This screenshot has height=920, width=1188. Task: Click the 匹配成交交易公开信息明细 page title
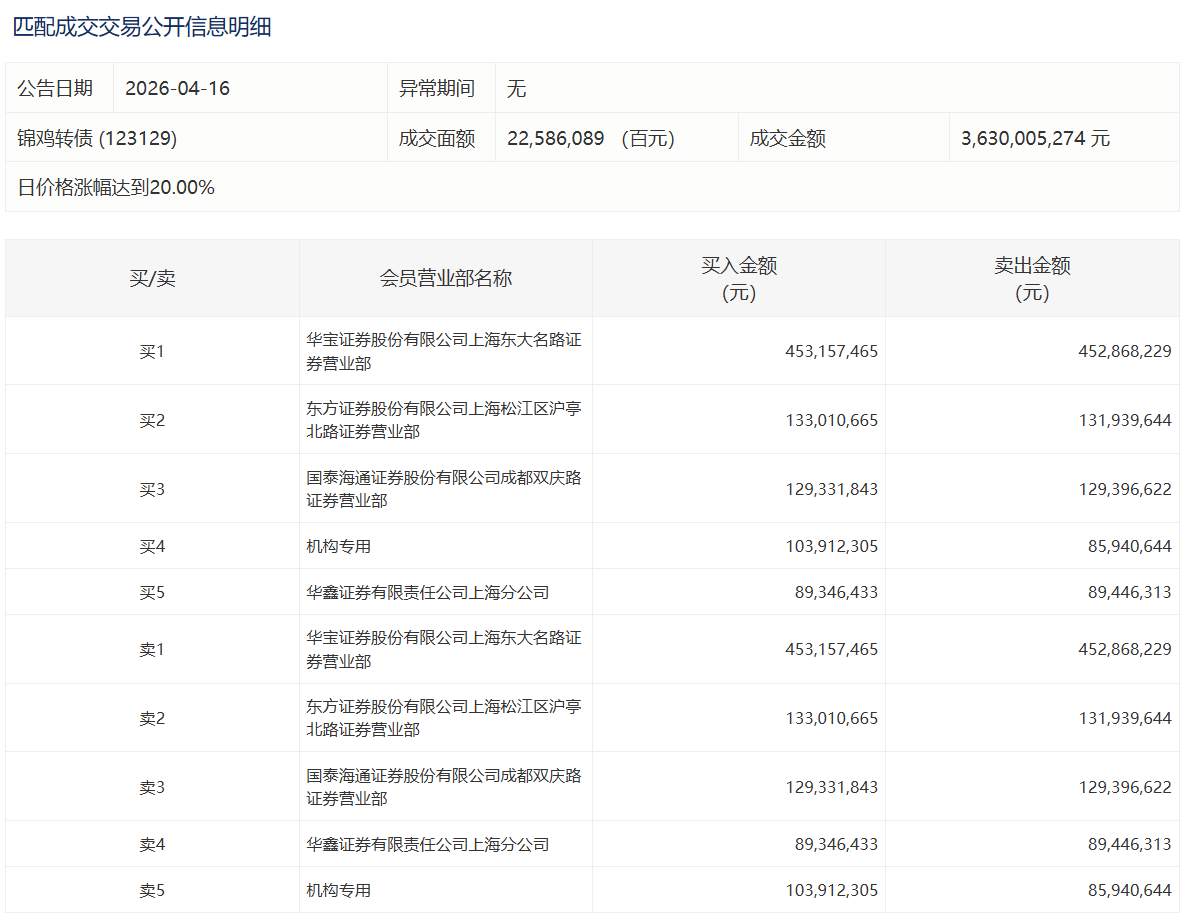(141, 27)
